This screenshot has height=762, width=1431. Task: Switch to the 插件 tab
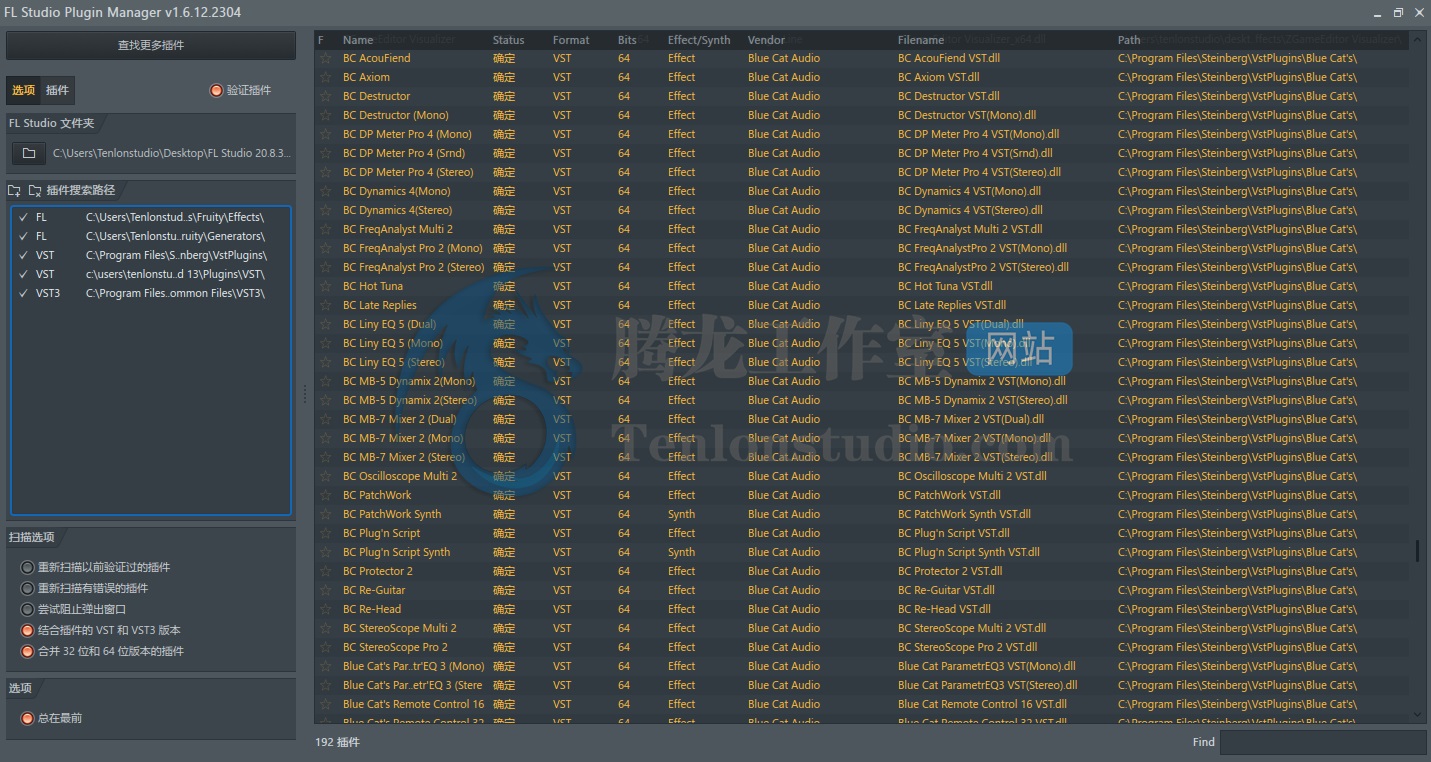[x=58, y=90]
